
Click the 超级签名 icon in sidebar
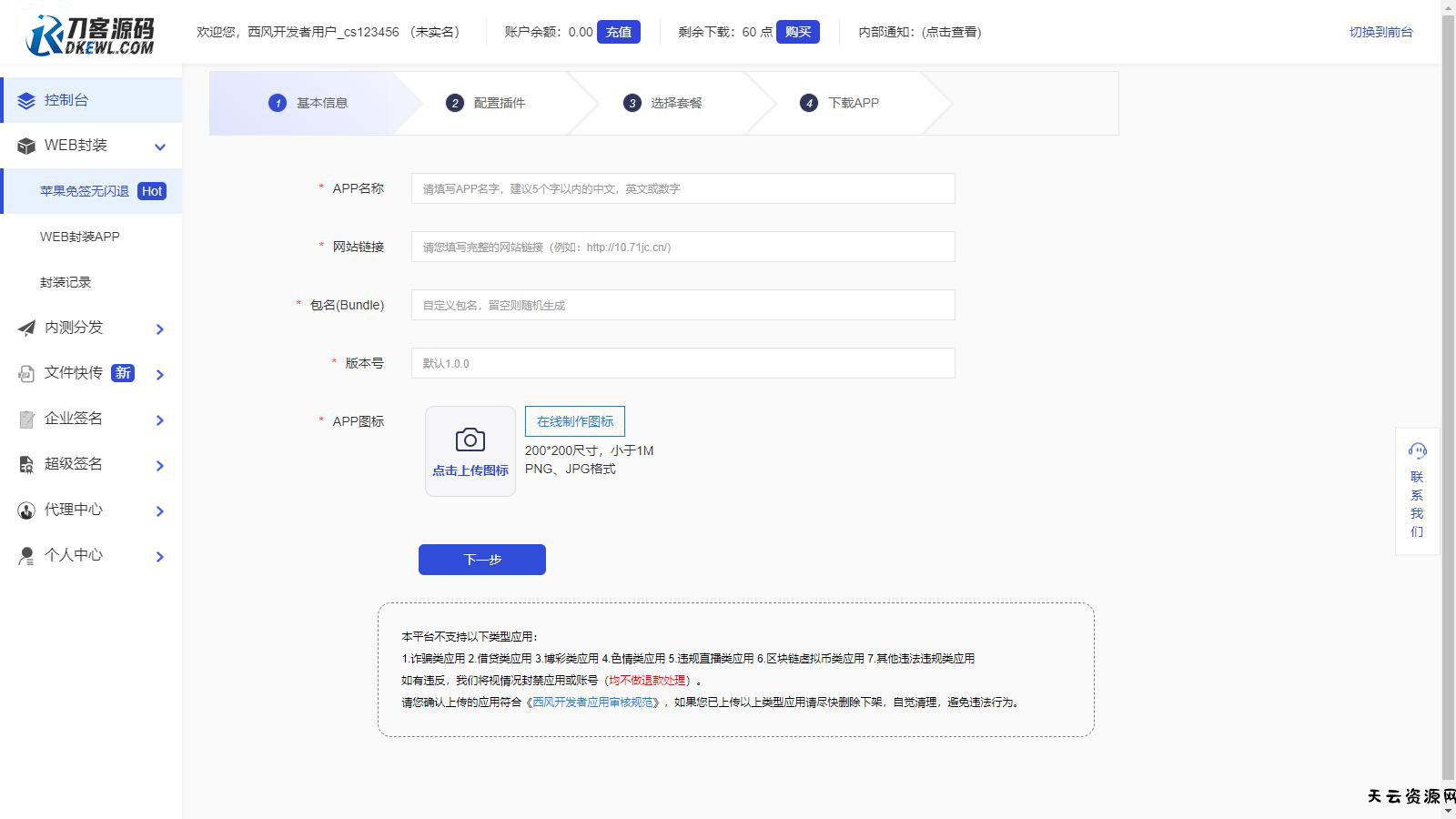click(26, 465)
